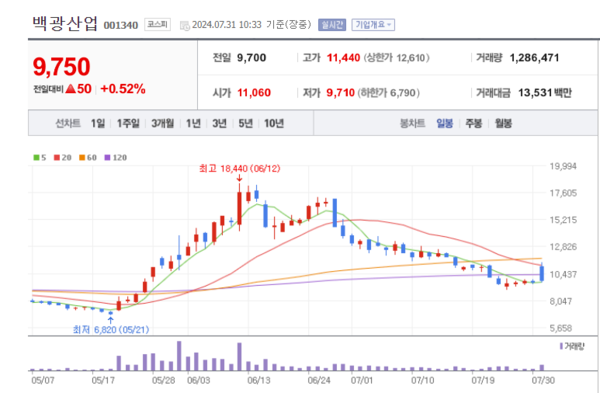Click the 코스피 market label

pos(157,24)
